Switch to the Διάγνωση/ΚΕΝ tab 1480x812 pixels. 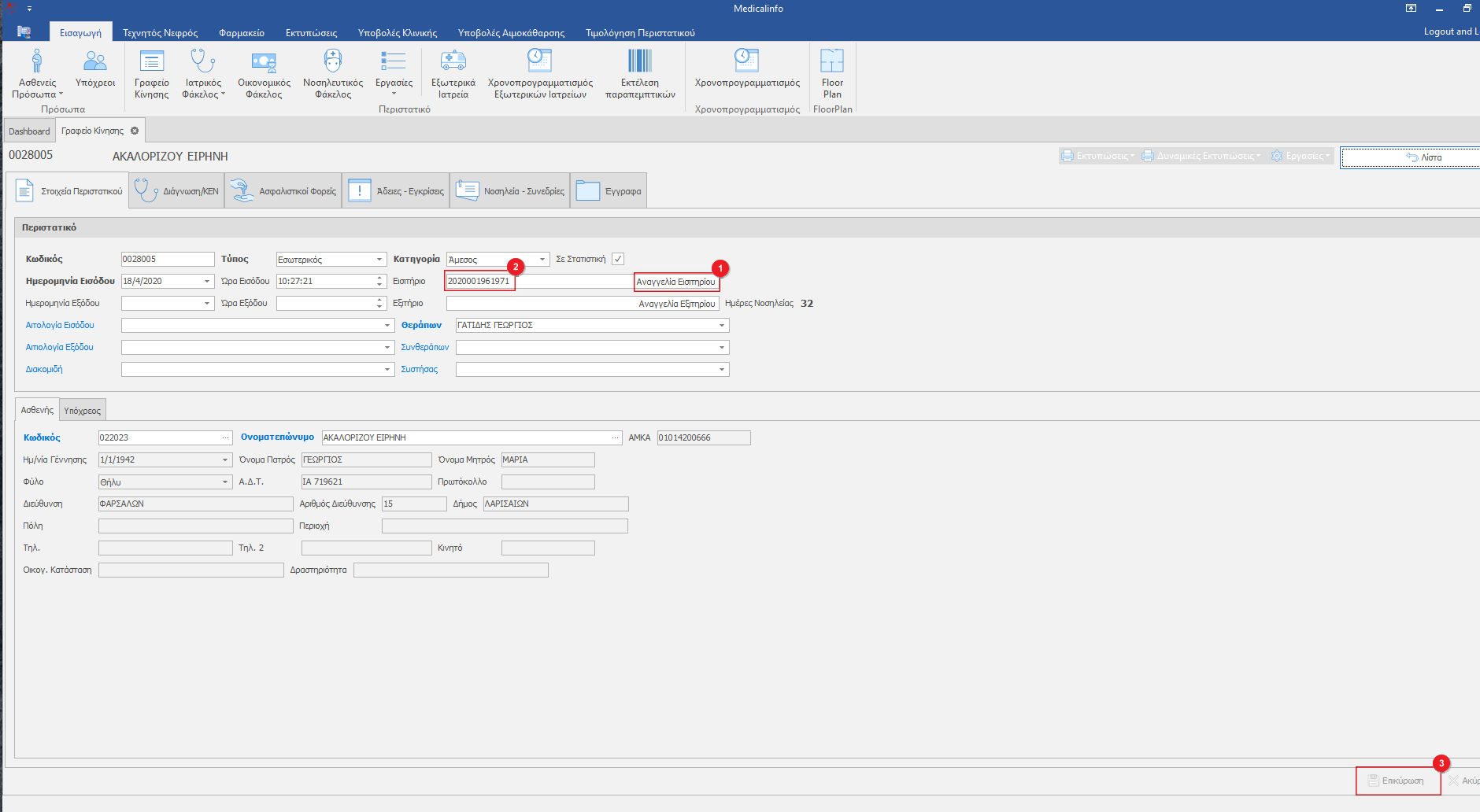tap(177, 191)
